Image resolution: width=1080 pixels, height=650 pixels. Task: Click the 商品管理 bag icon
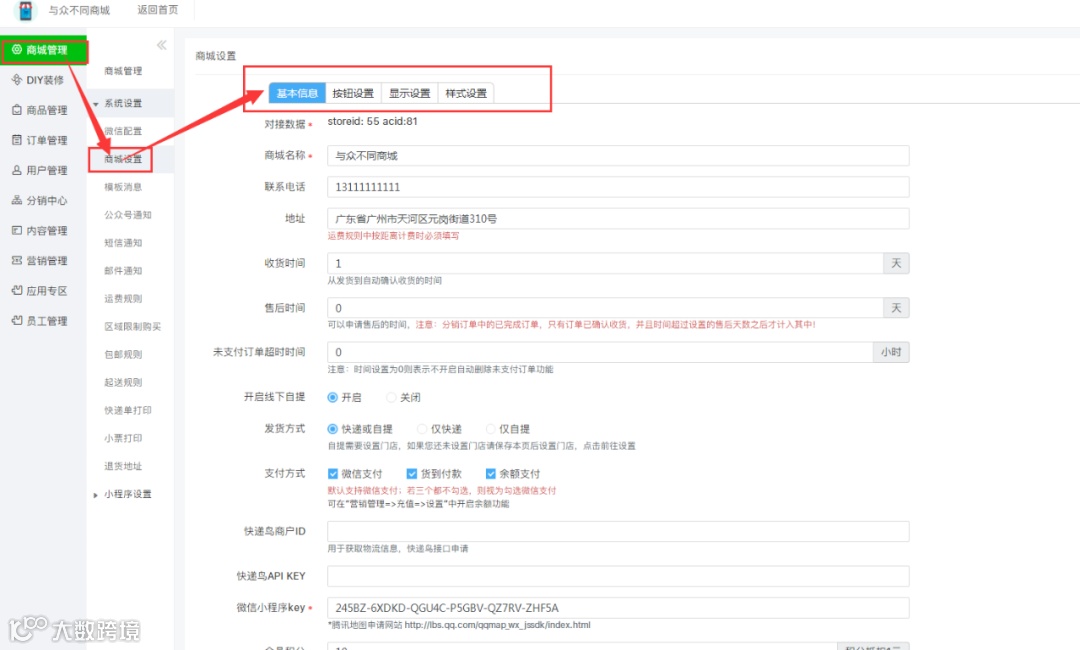17,110
